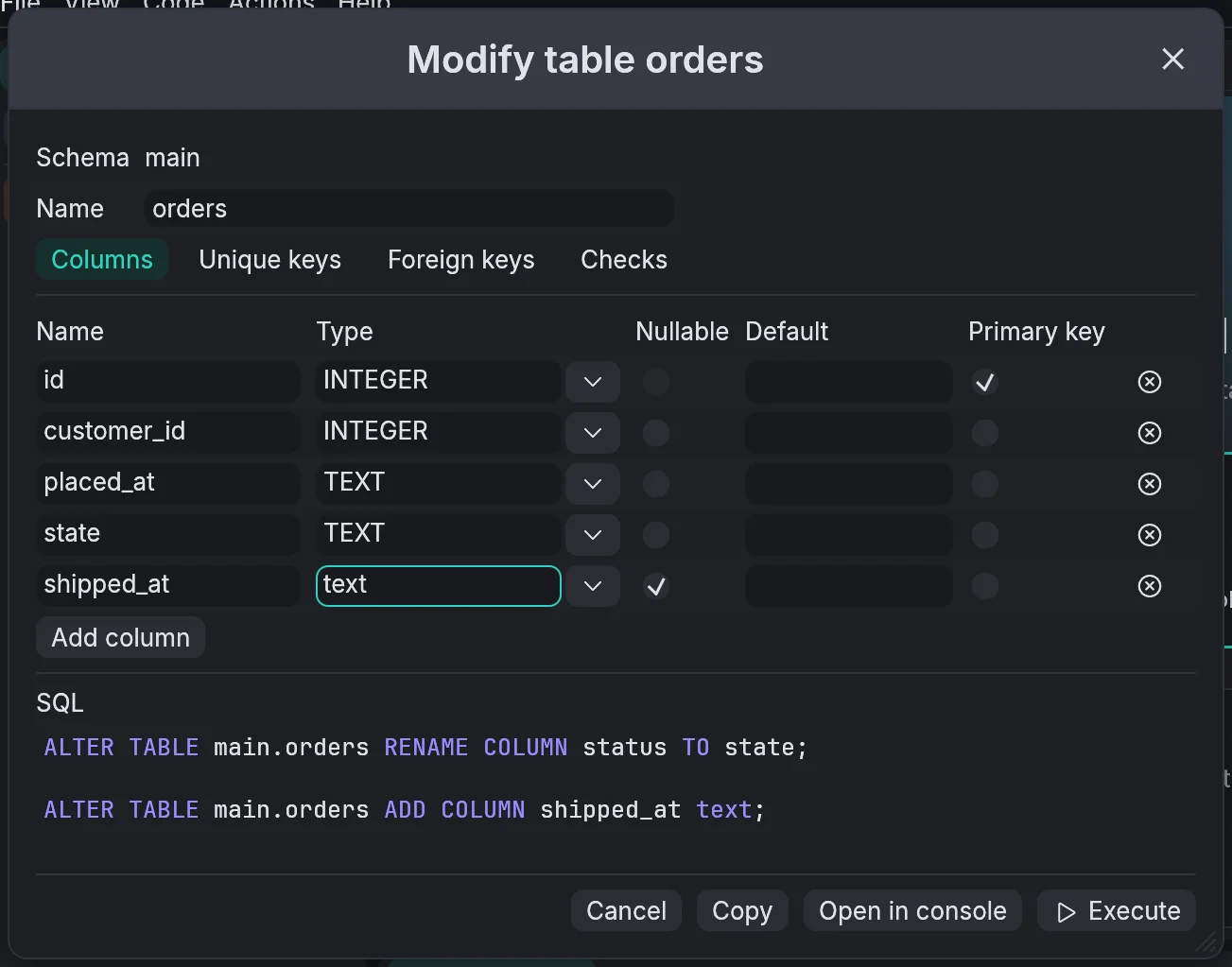This screenshot has width=1232, height=967.
Task: Open type dropdown for placed_at column
Action: 593,484
